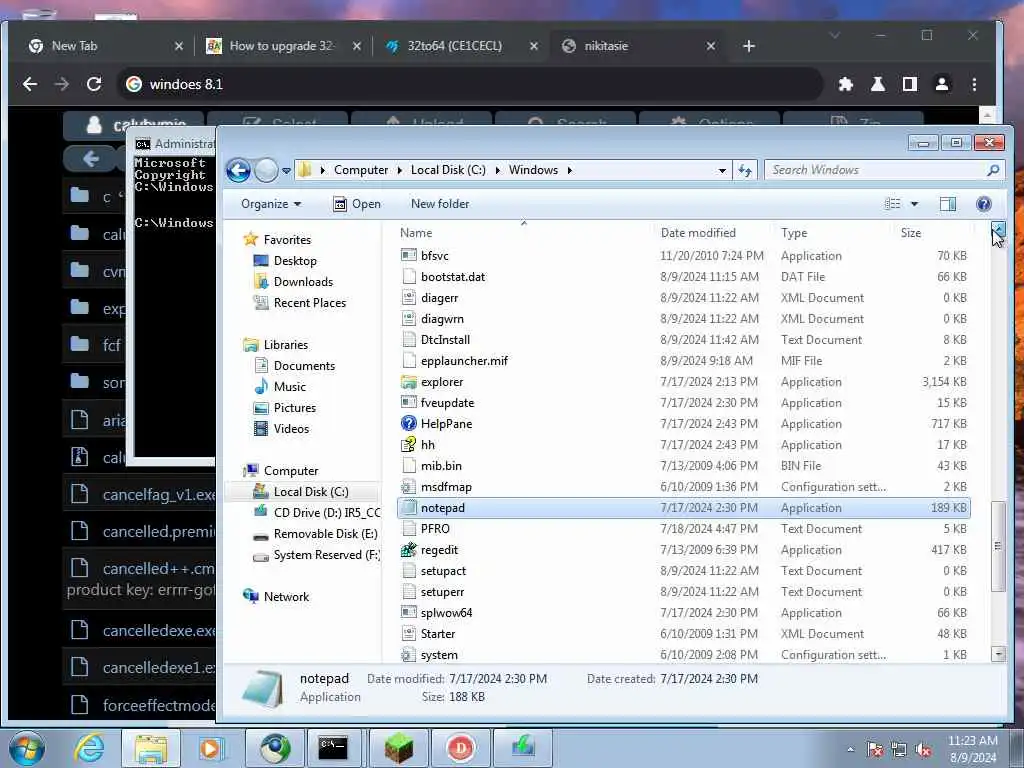The width and height of the screenshot is (1024, 768).
Task: Click the New folder button
Action: [x=440, y=204]
